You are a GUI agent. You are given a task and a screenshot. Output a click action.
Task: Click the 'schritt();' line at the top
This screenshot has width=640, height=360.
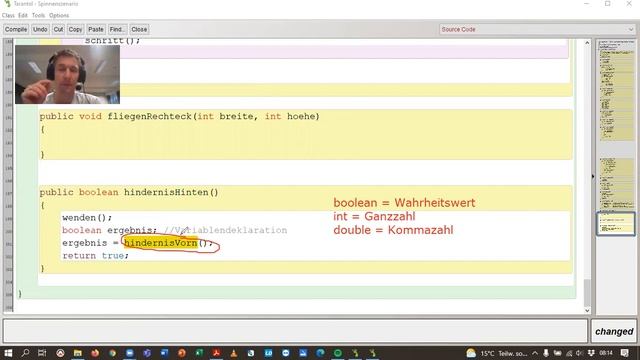pos(112,41)
